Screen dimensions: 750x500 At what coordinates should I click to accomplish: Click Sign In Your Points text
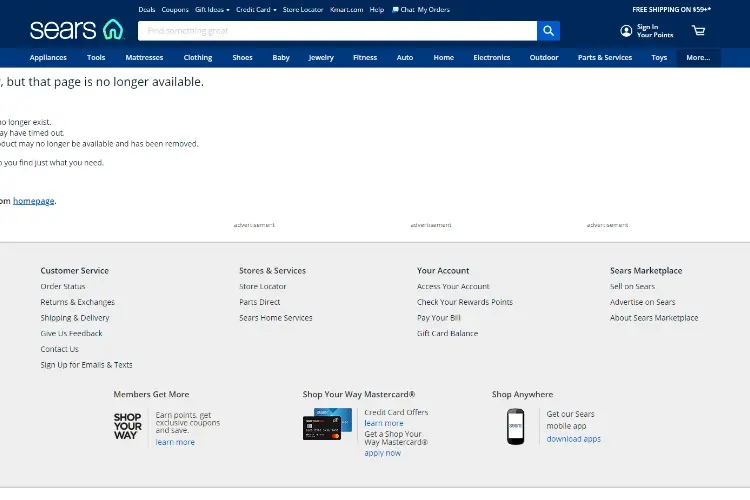655,31
